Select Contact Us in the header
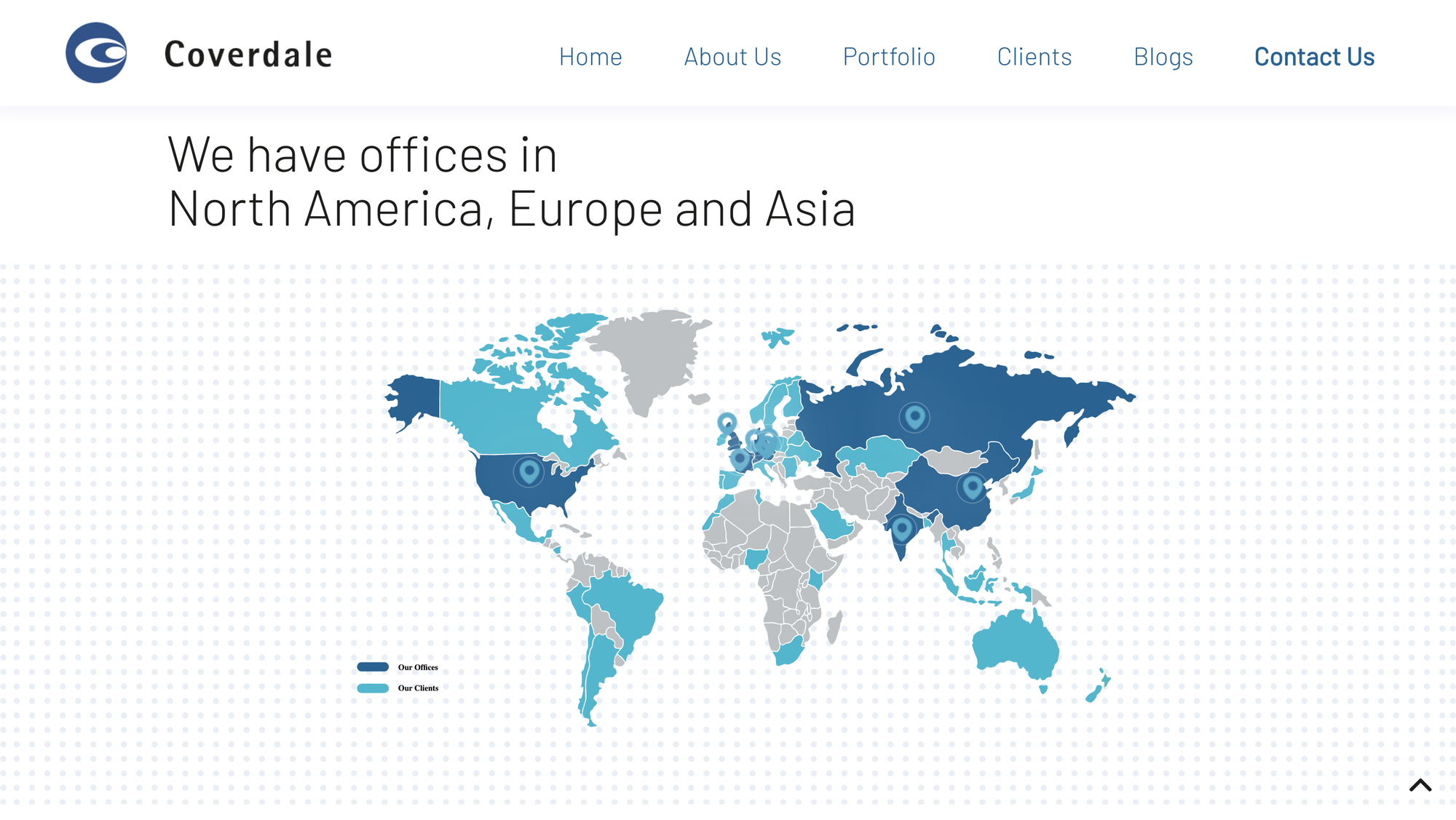The width and height of the screenshot is (1456, 820). coord(1314,57)
